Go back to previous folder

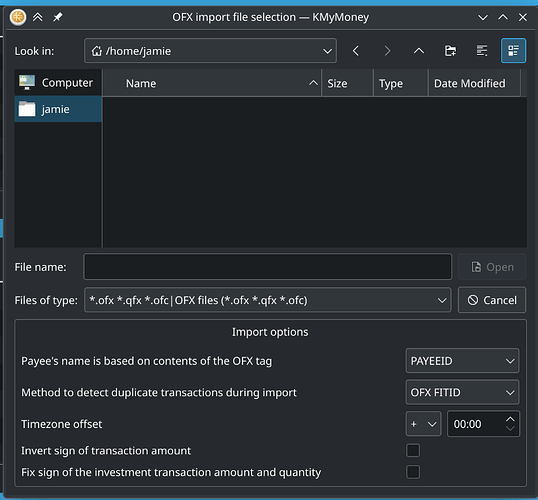(356, 51)
